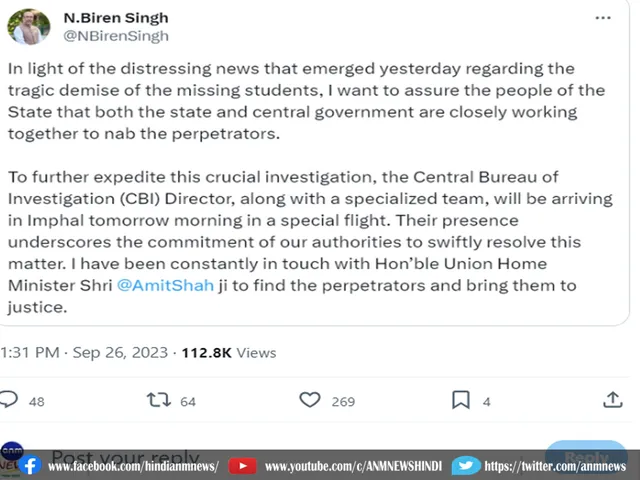The height and width of the screenshot is (480, 640).
Task: Click the @NBirenSingh handle
Action: pos(116,36)
